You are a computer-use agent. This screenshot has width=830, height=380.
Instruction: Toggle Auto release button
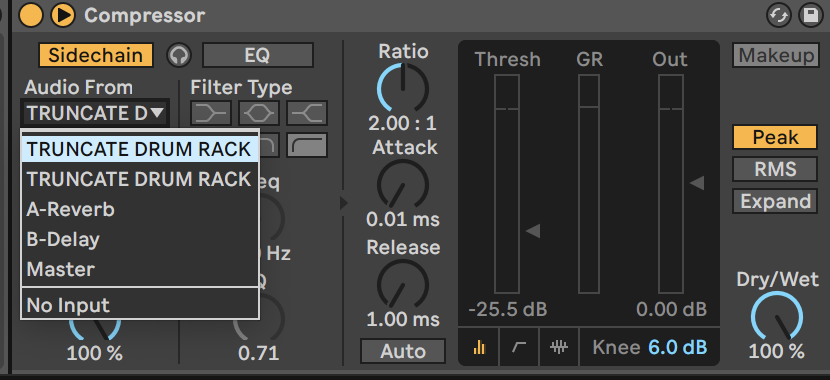403,351
